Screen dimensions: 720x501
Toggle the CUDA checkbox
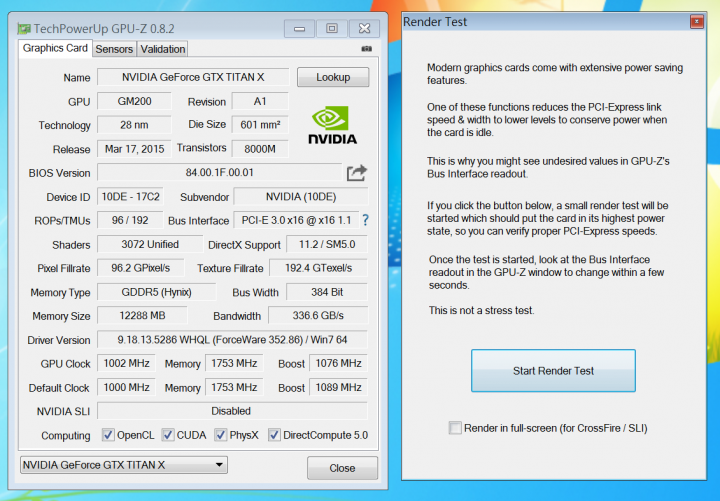click(168, 435)
